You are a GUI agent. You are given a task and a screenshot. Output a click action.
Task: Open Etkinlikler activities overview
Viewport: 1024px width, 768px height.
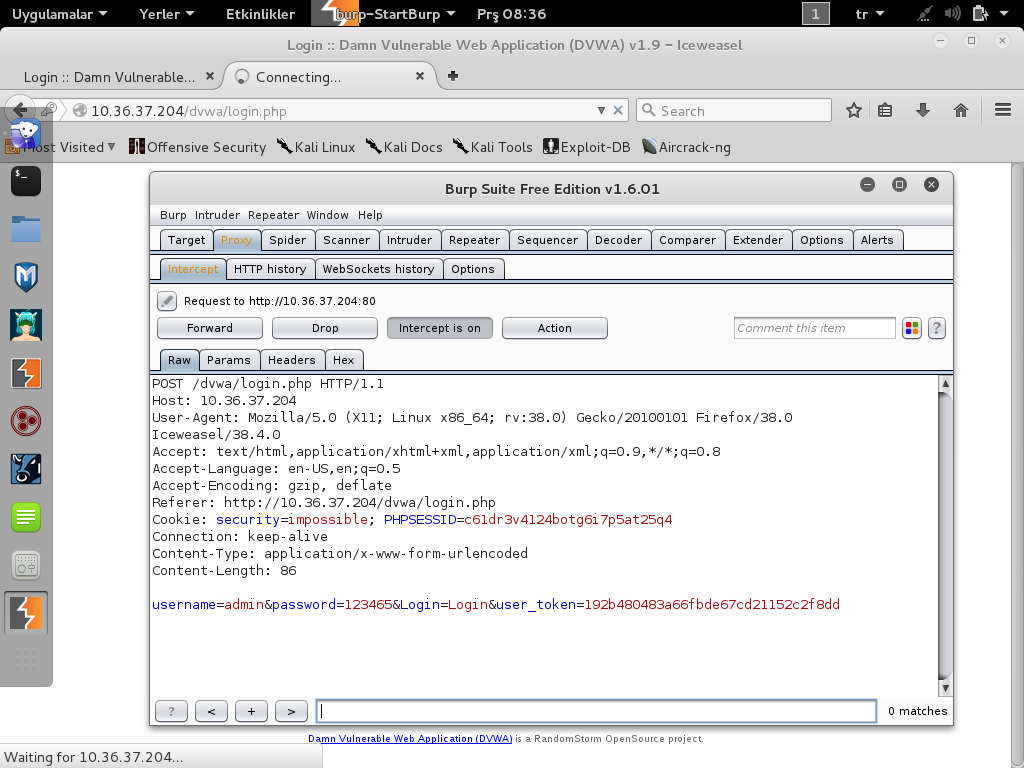(260, 14)
